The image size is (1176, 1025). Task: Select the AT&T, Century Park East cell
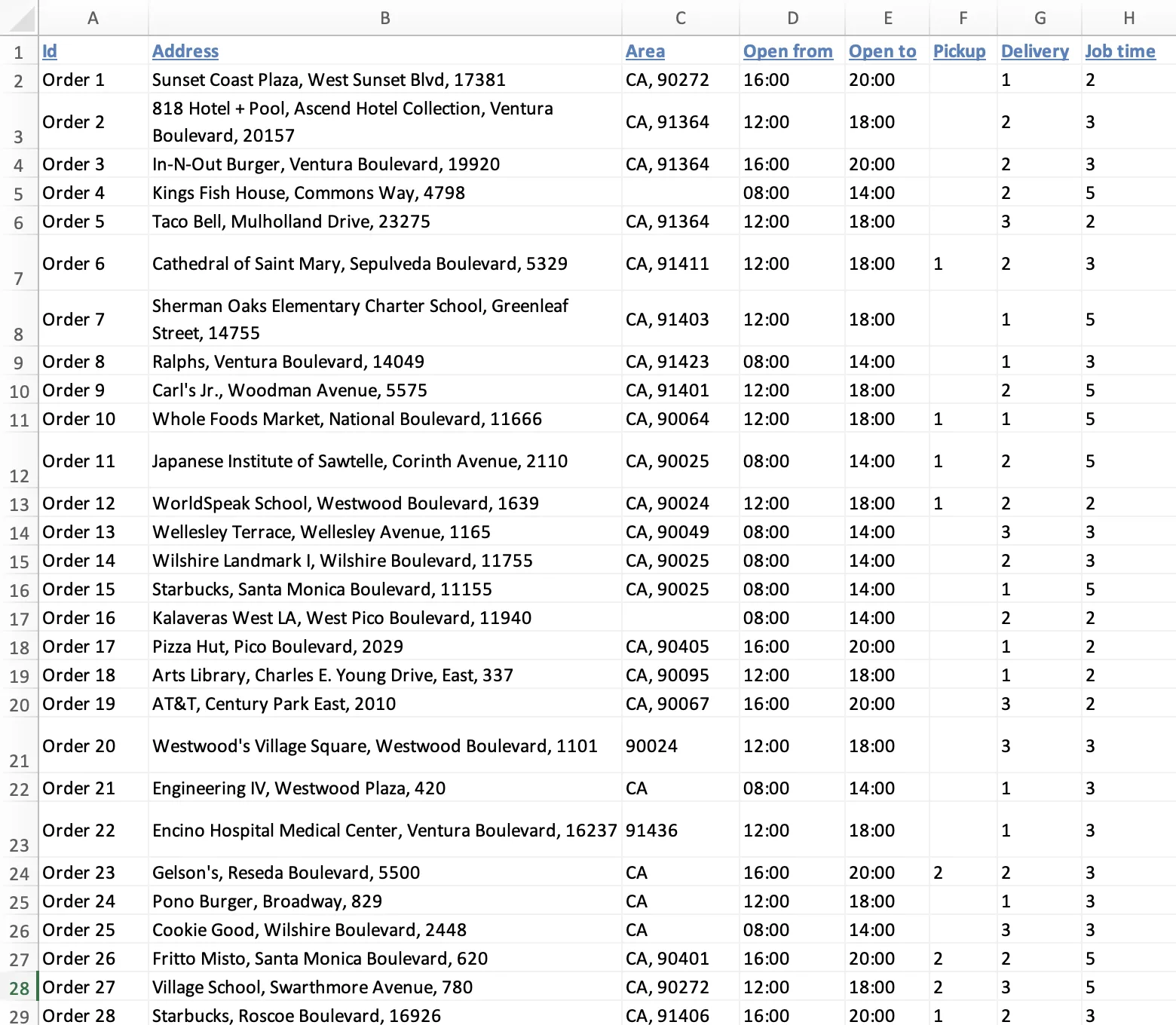click(x=384, y=704)
